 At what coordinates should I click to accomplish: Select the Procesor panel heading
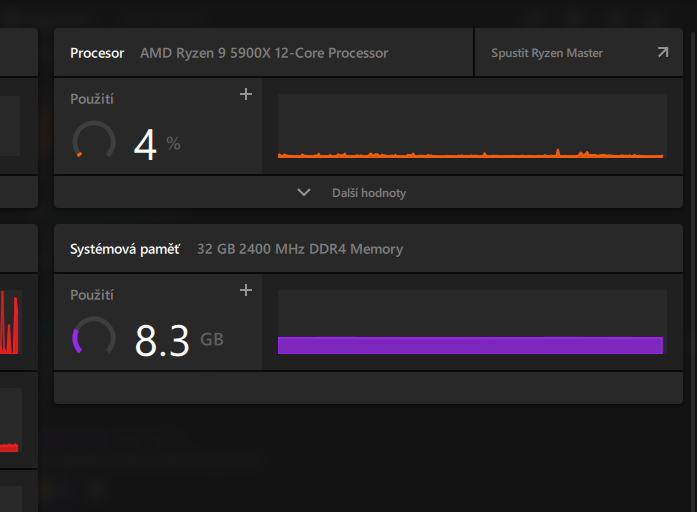point(97,53)
